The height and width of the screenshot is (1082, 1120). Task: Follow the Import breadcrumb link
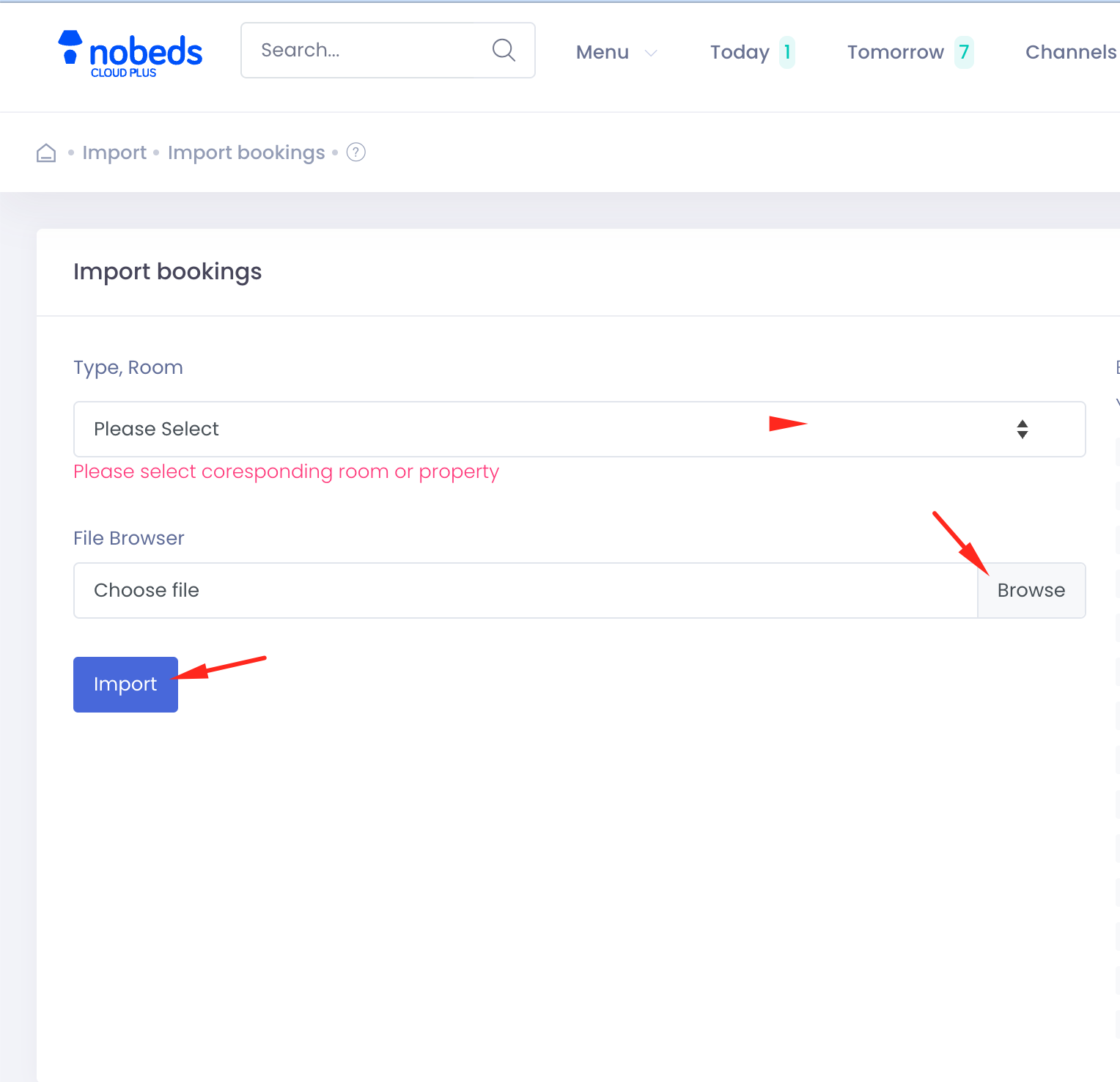point(114,152)
